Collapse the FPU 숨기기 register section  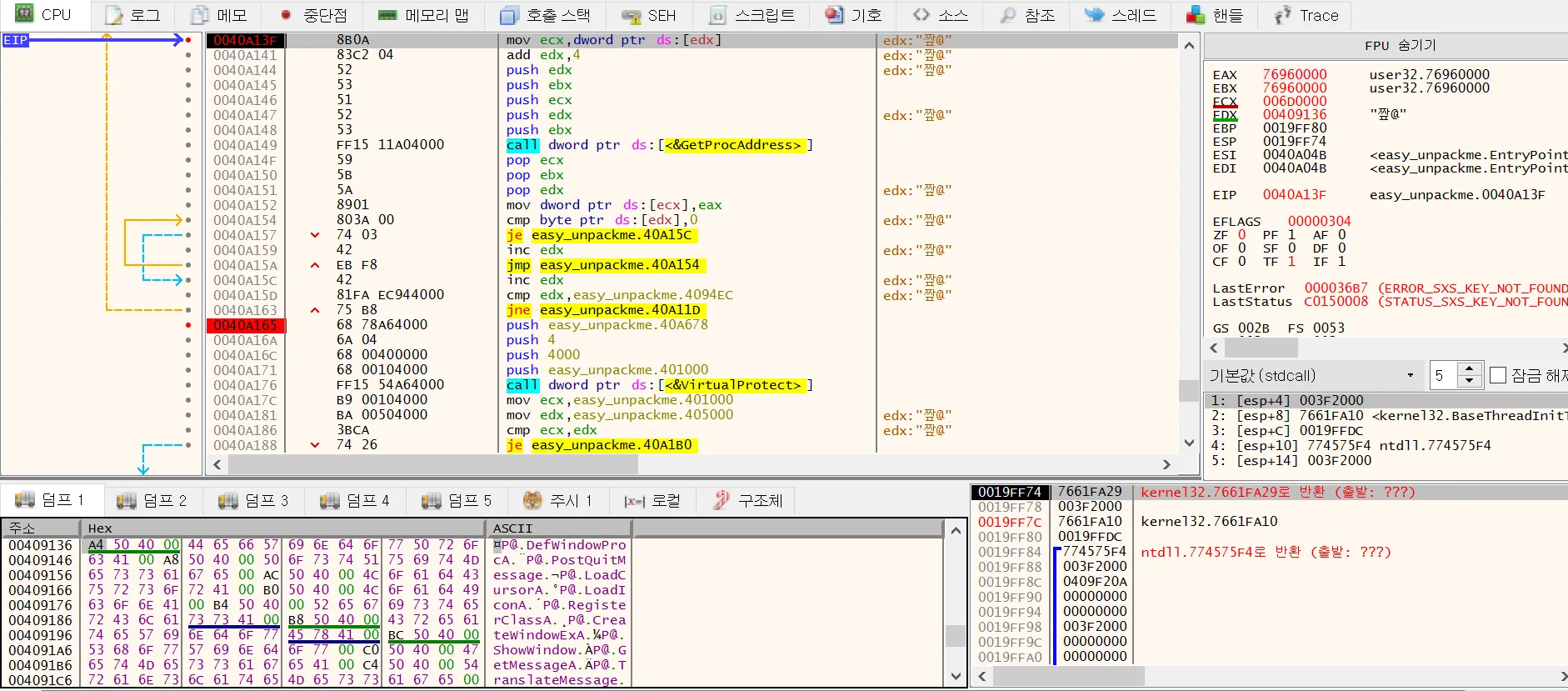point(1399,45)
